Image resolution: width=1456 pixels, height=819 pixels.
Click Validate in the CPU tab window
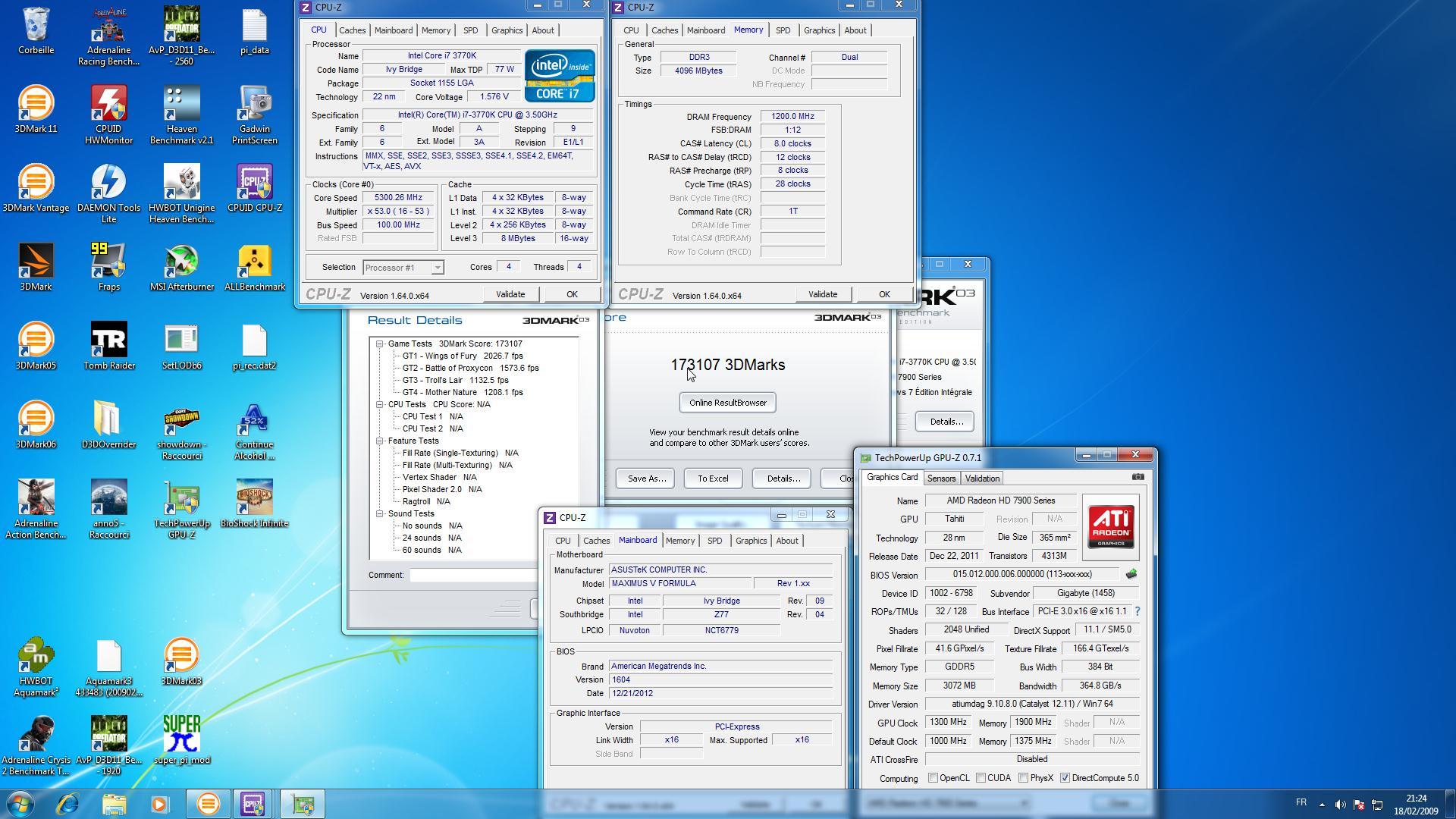click(510, 294)
